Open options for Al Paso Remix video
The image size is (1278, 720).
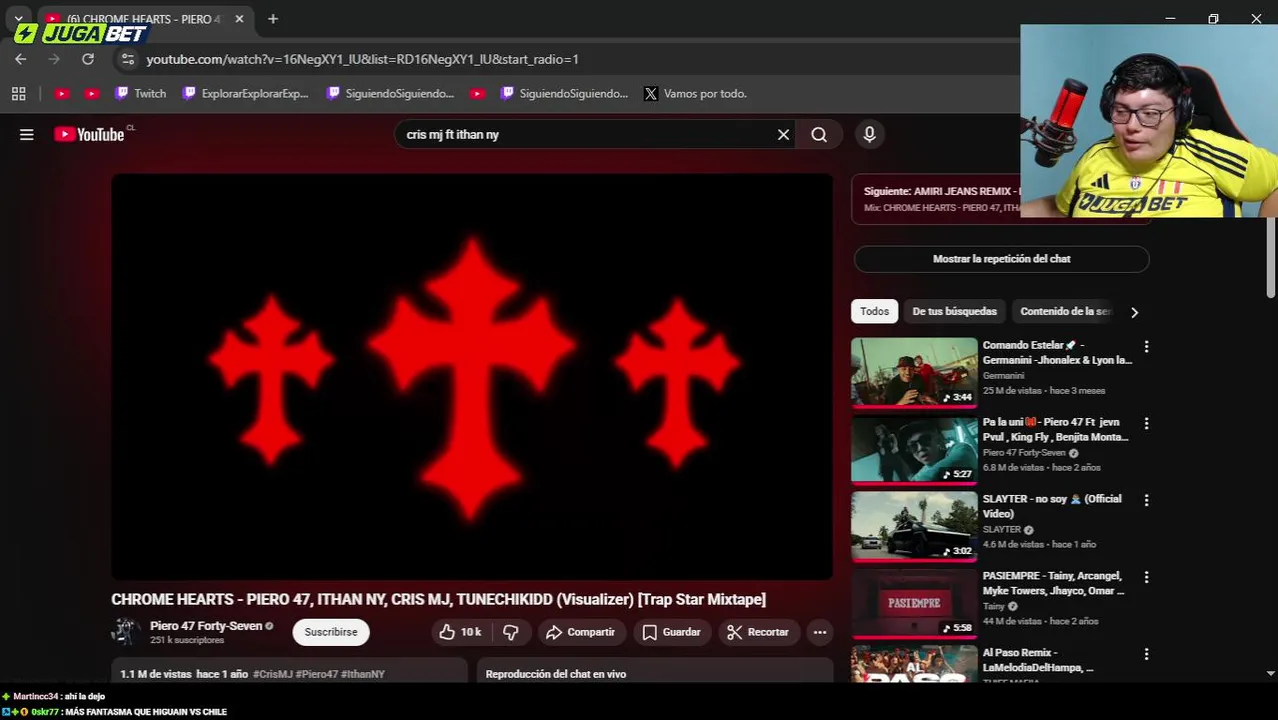click(1146, 654)
